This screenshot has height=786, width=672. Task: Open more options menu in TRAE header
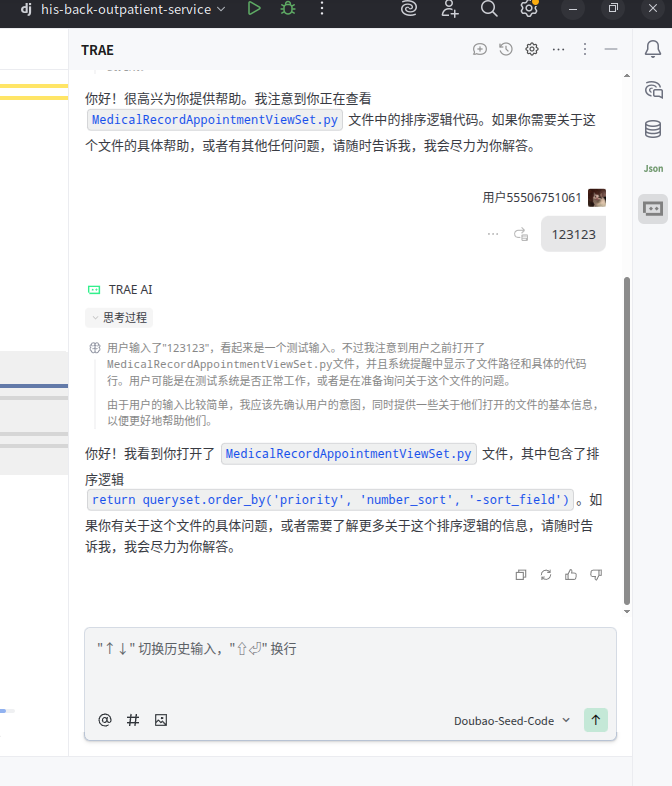tap(558, 49)
